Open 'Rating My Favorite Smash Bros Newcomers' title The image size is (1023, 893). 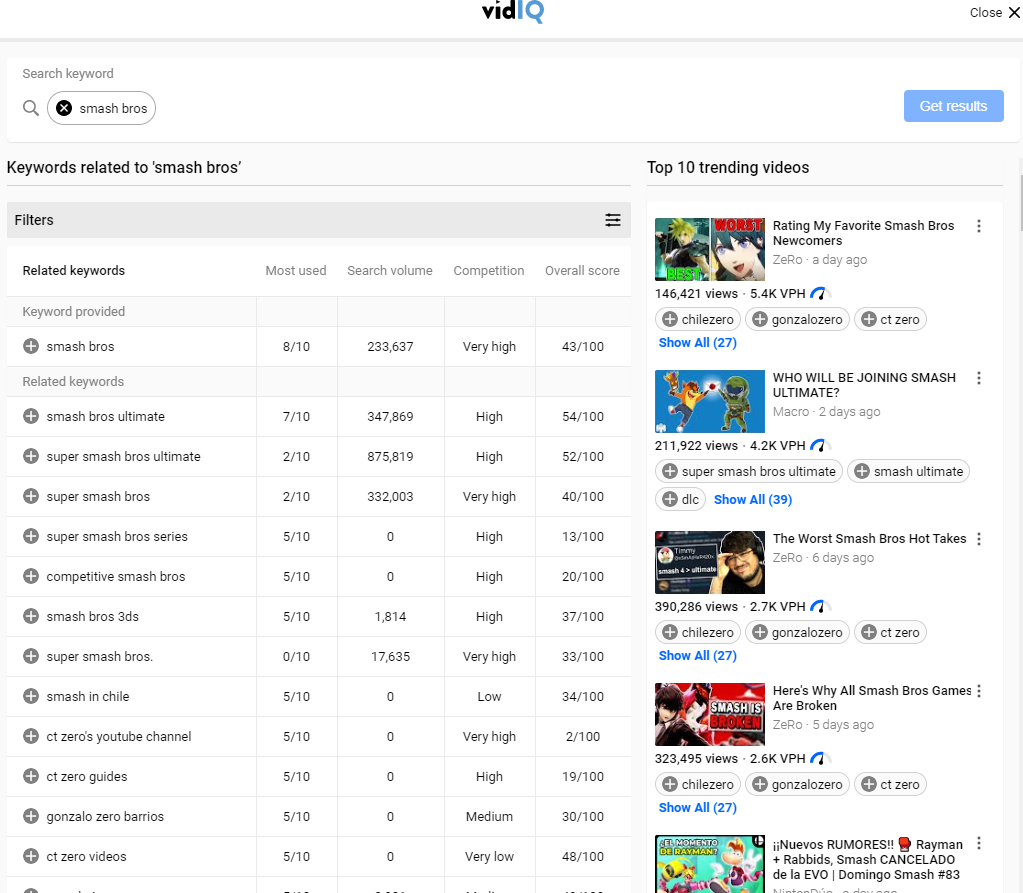(863, 233)
